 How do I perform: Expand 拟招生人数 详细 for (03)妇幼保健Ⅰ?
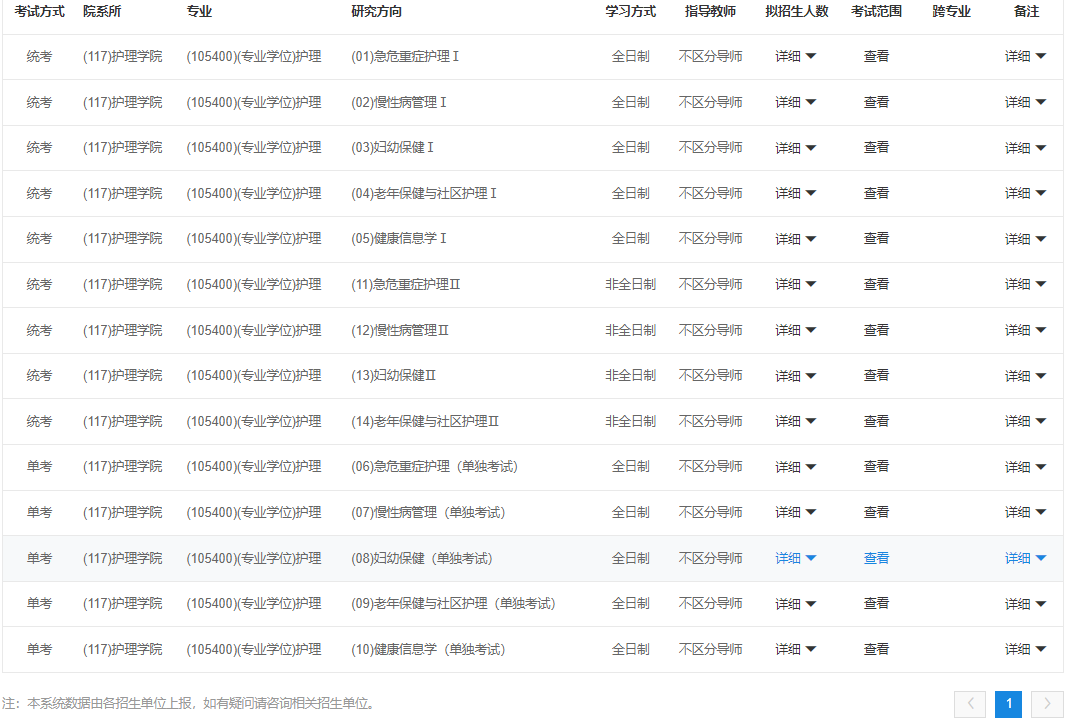pyautogui.click(x=795, y=148)
